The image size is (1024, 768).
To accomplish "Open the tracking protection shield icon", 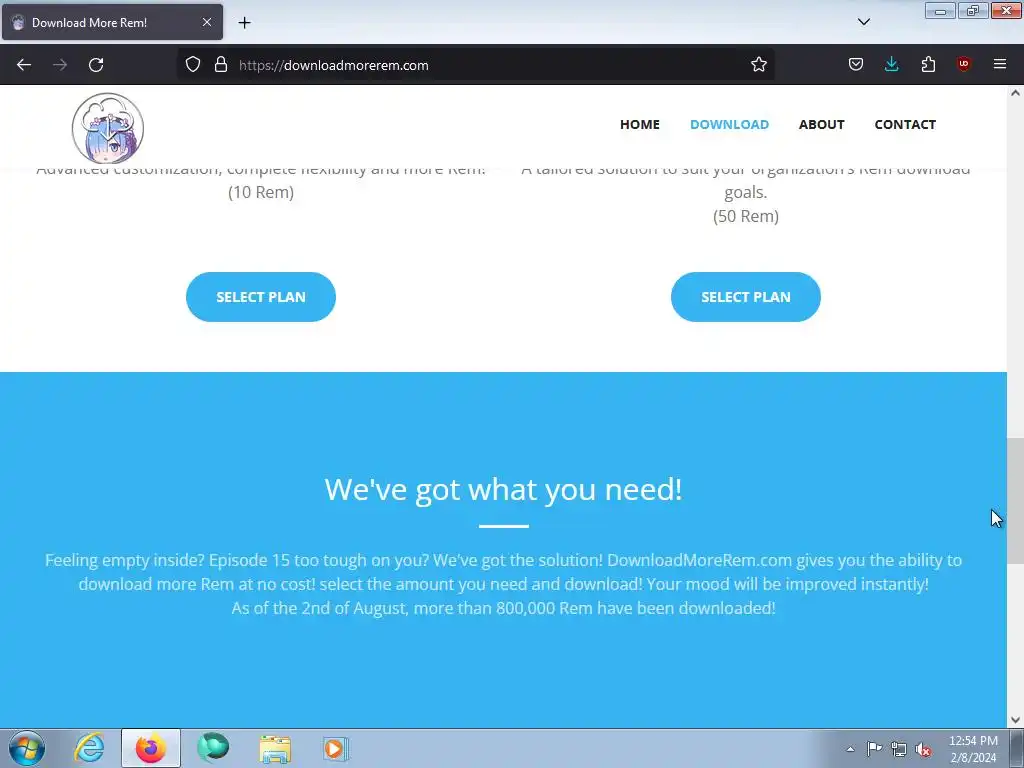I will 193,64.
